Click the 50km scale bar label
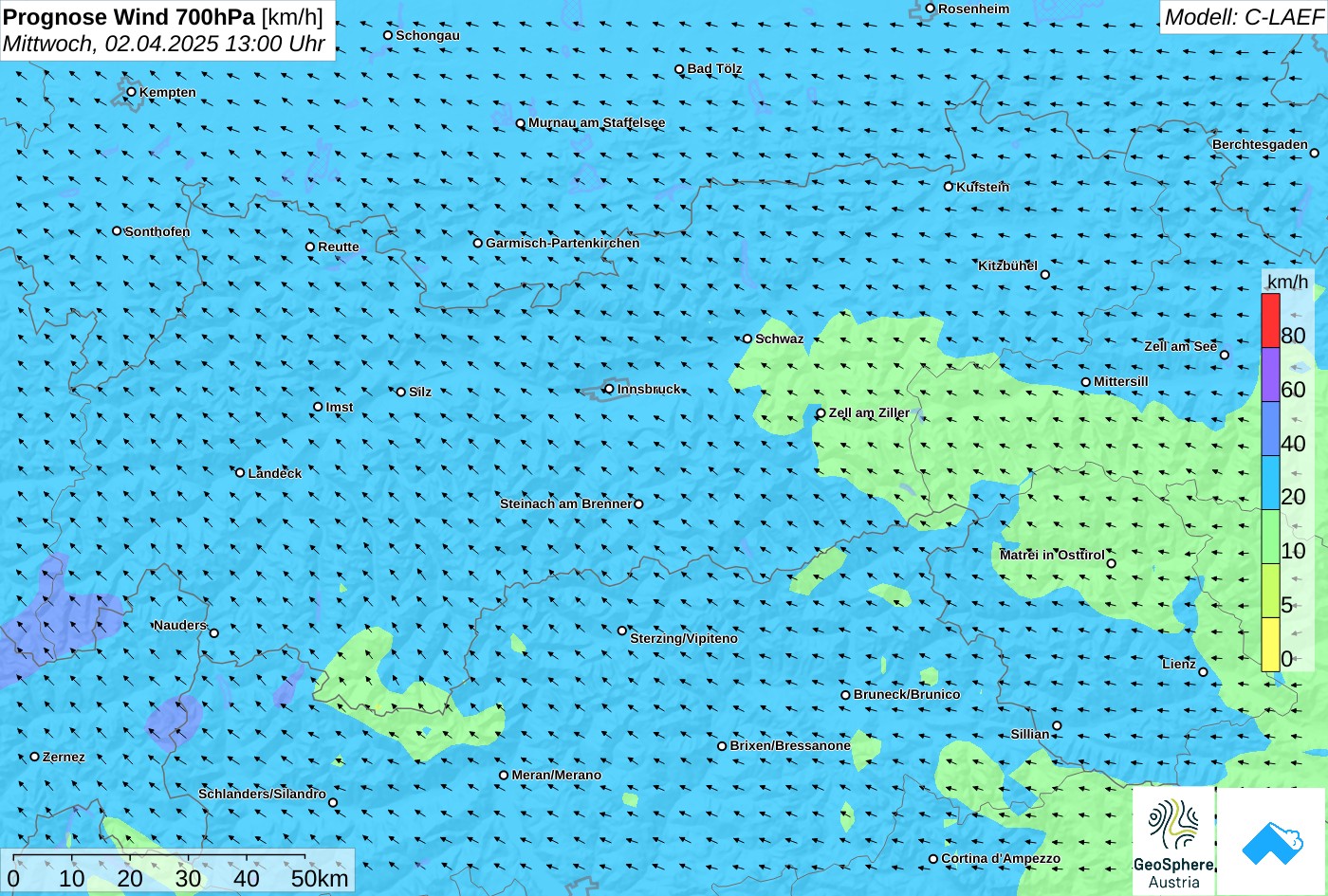 tap(320, 879)
